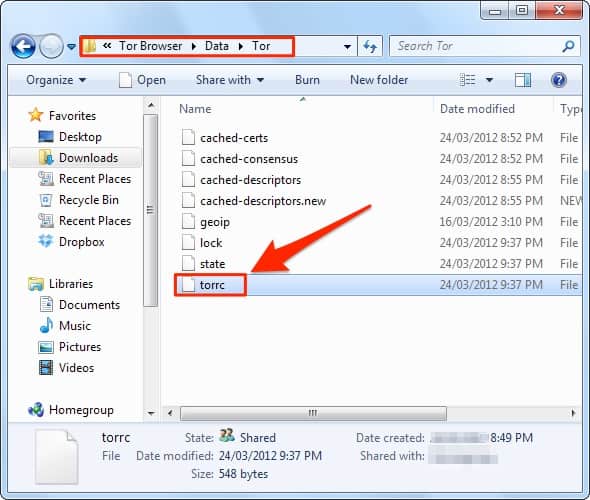Click New folder in the toolbar

[379, 80]
